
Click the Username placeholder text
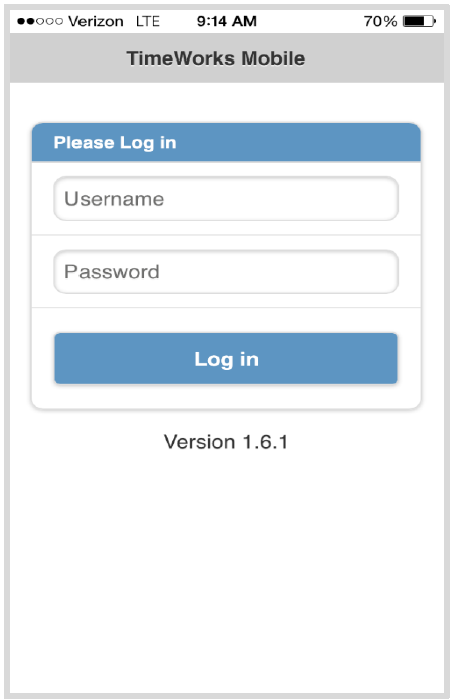(114, 199)
